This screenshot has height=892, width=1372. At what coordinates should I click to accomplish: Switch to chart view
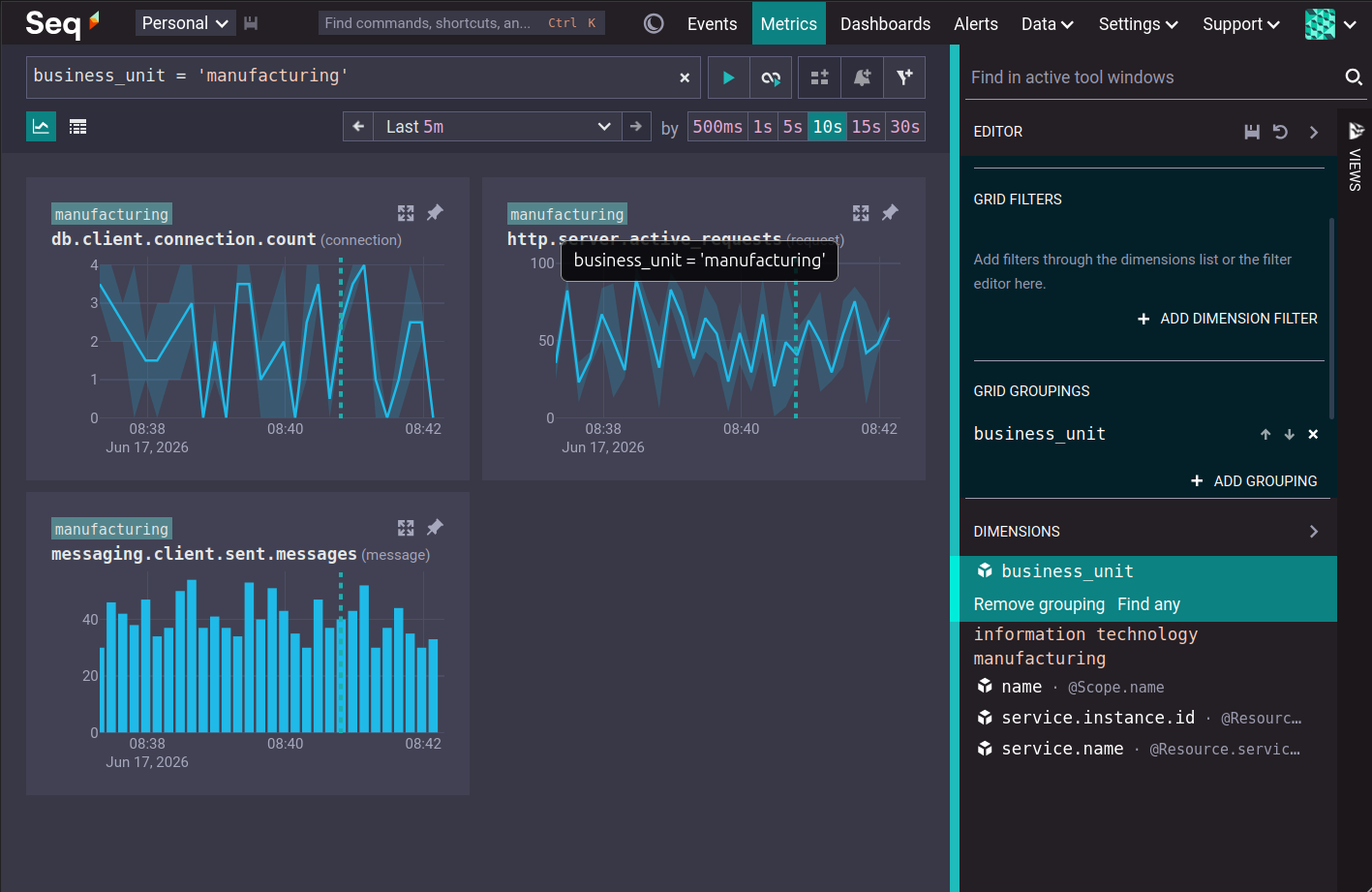click(x=41, y=126)
